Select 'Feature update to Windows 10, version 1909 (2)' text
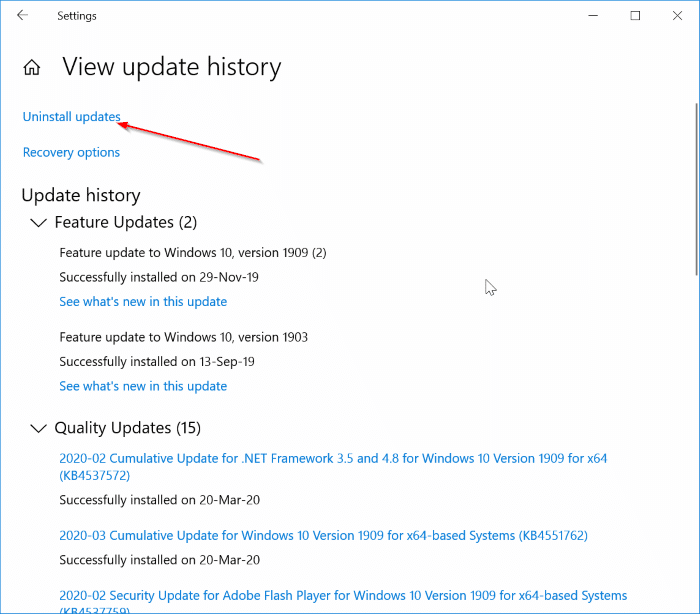This screenshot has height=614, width=700. (x=193, y=253)
